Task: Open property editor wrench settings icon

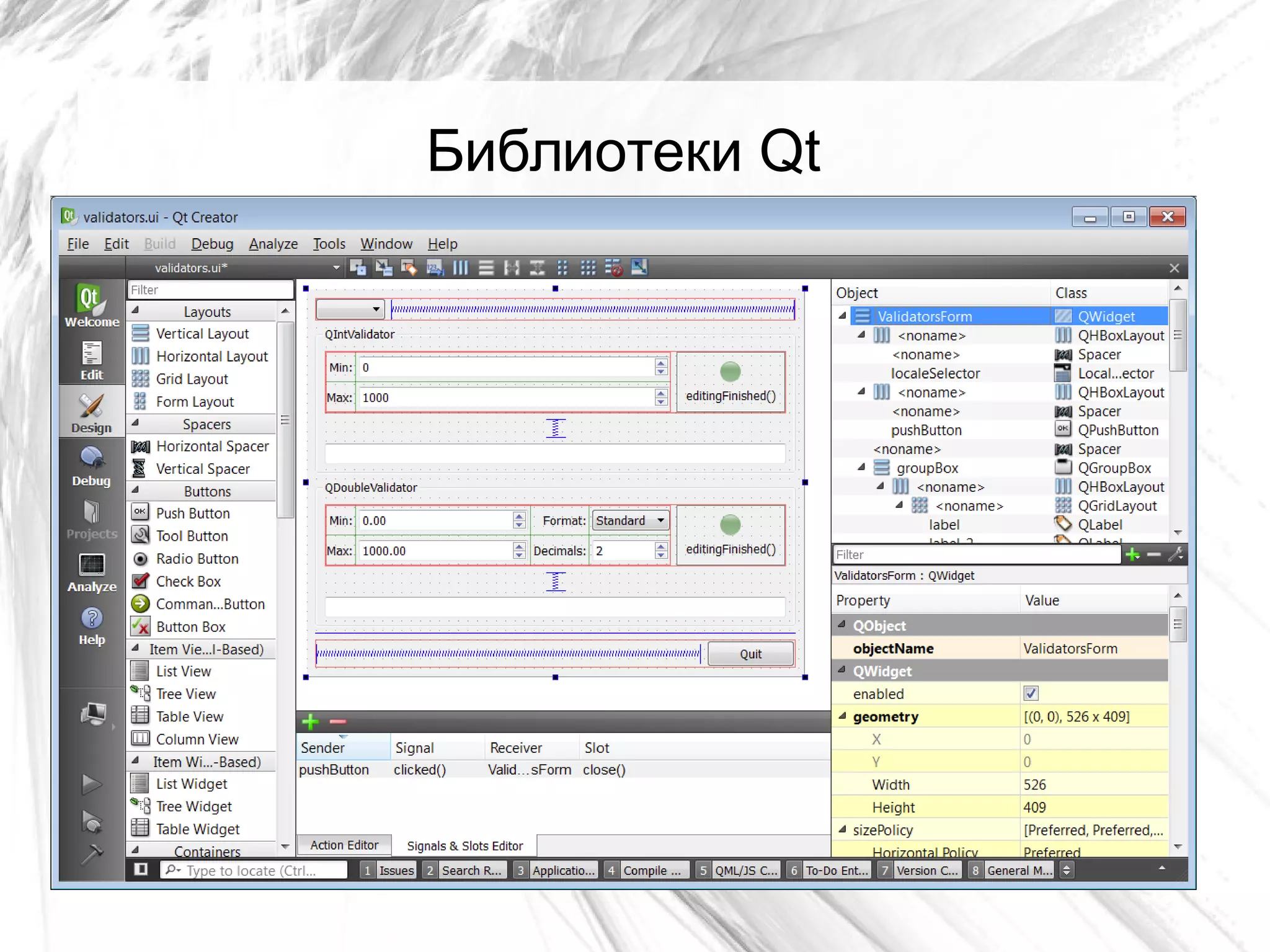Action: (x=1176, y=554)
